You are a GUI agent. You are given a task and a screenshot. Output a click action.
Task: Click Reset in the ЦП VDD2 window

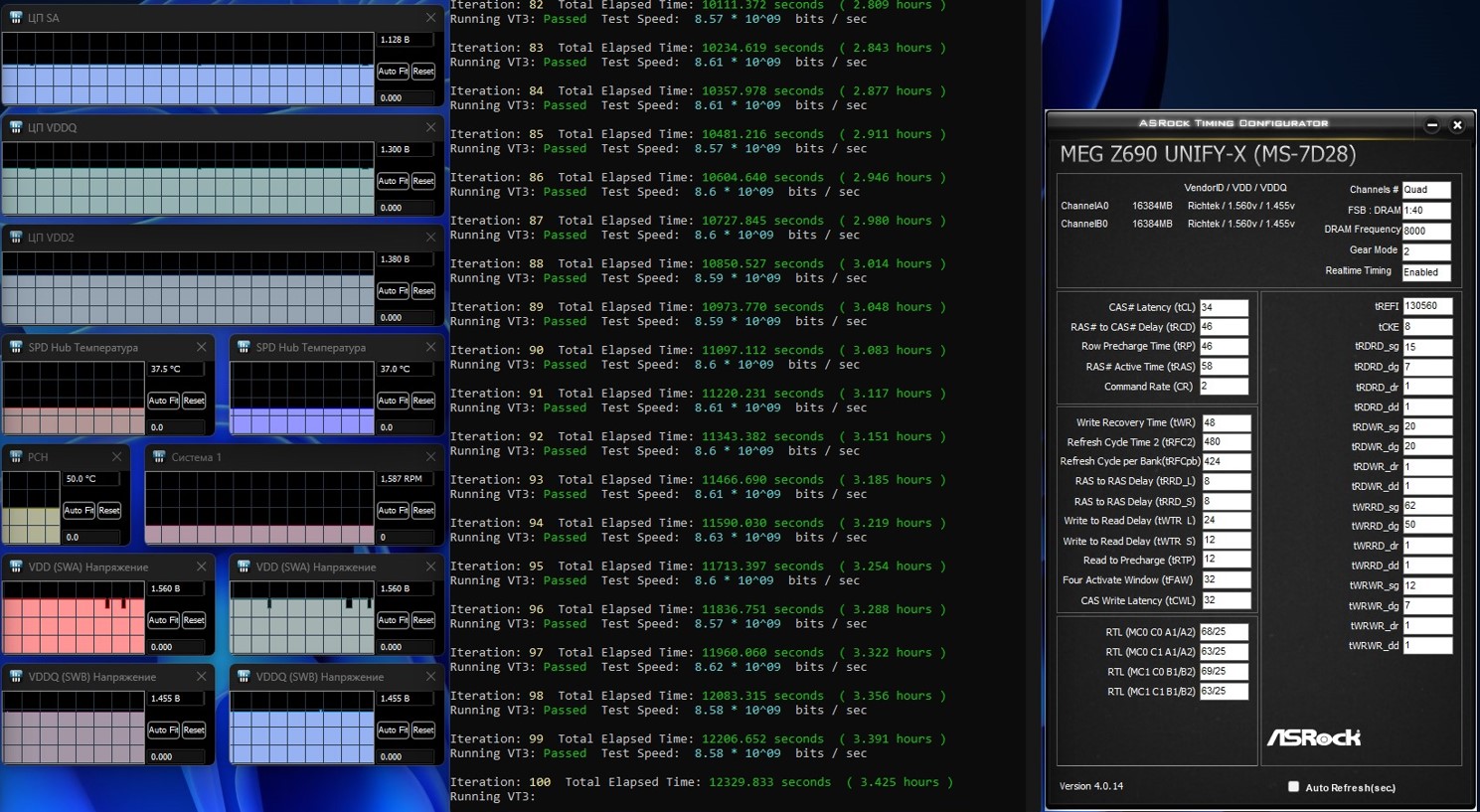tap(423, 291)
